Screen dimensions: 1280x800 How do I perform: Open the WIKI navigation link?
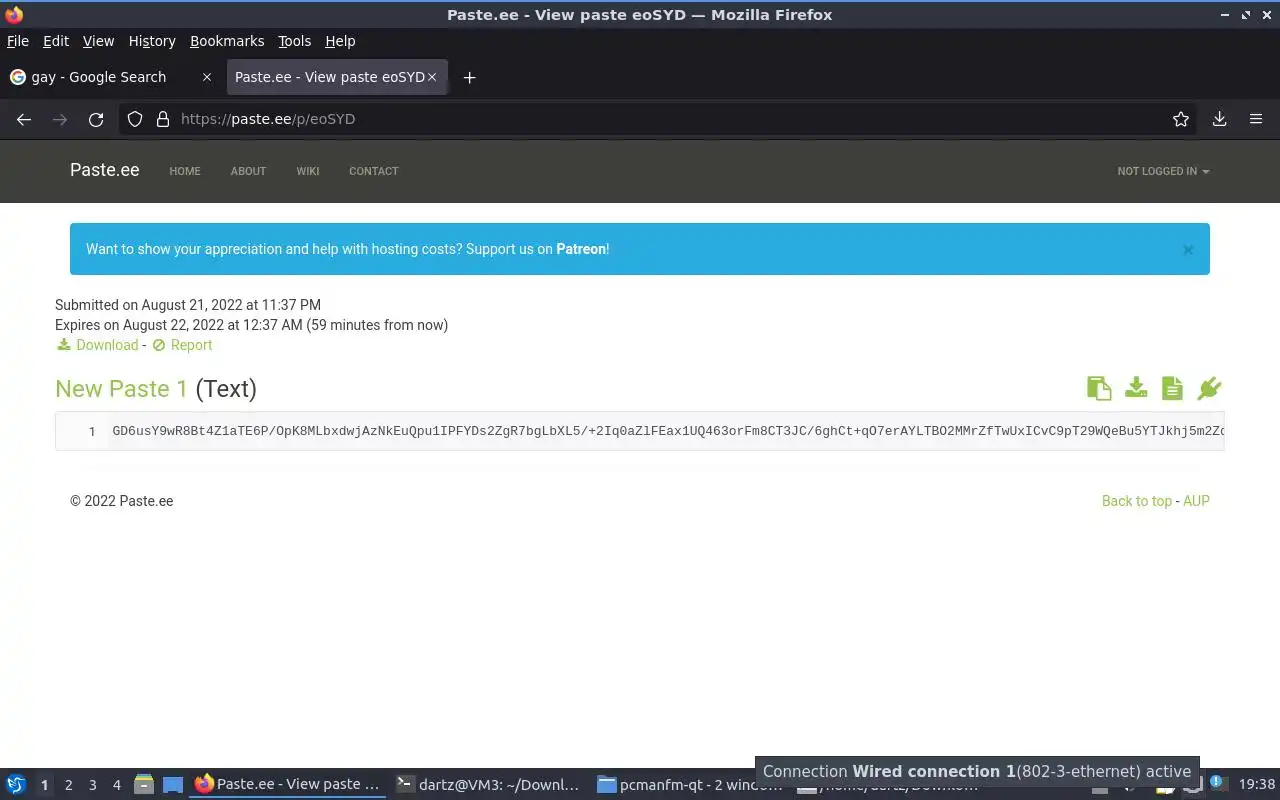point(308,171)
